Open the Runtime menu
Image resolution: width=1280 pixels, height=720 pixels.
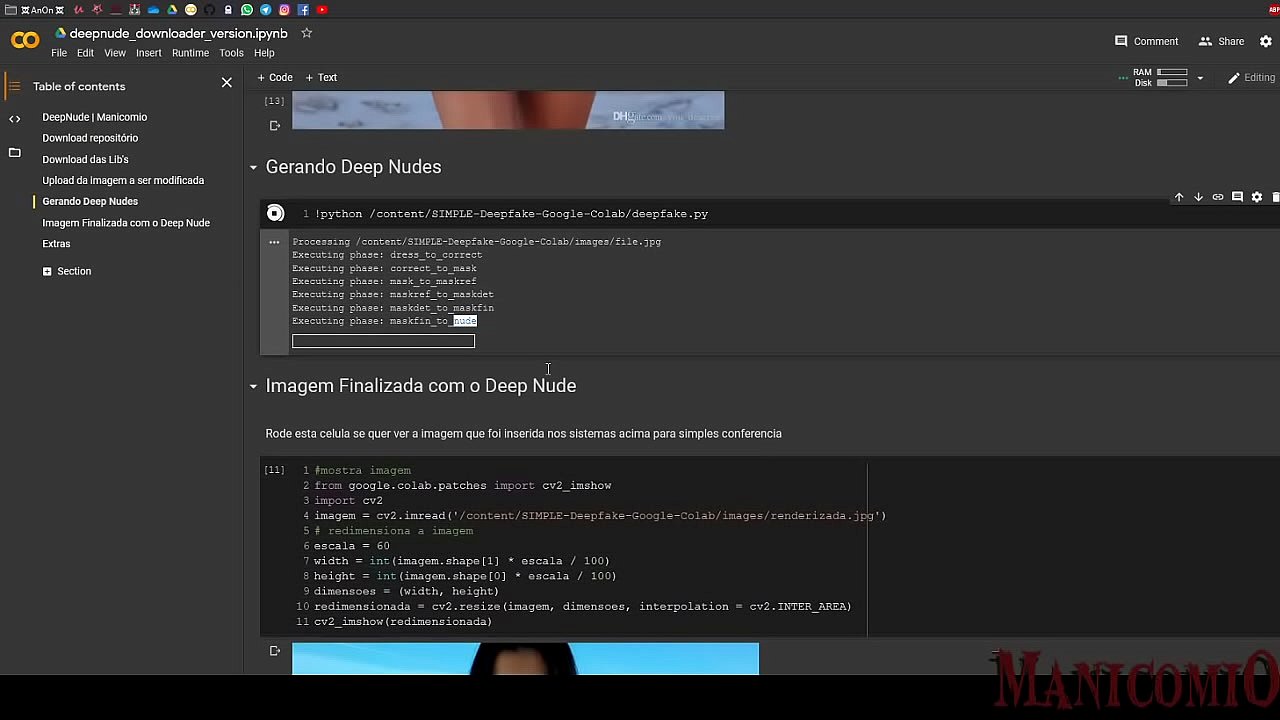click(190, 53)
